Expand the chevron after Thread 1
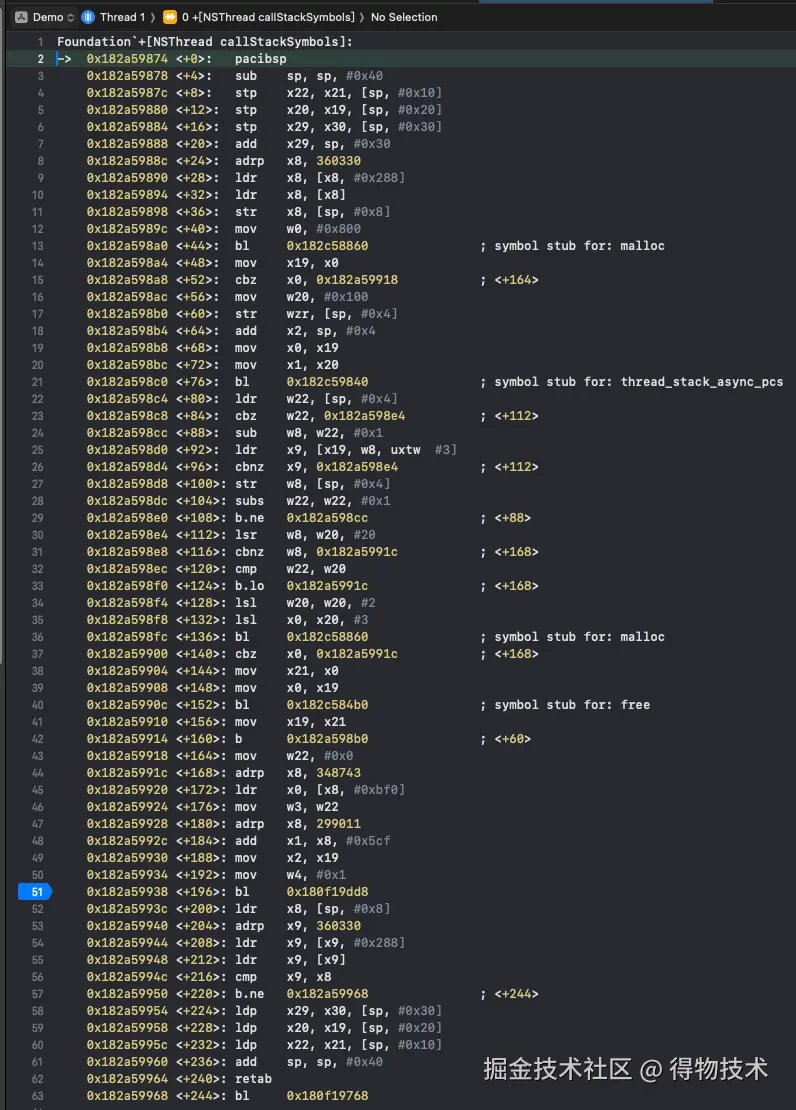The image size is (796, 1110). click(x=152, y=17)
